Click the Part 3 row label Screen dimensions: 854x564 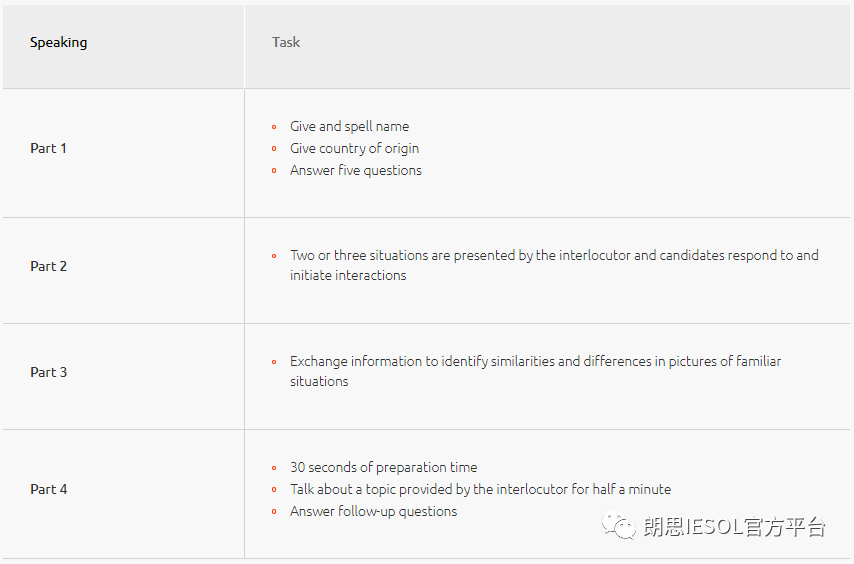pyautogui.click(x=48, y=372)
